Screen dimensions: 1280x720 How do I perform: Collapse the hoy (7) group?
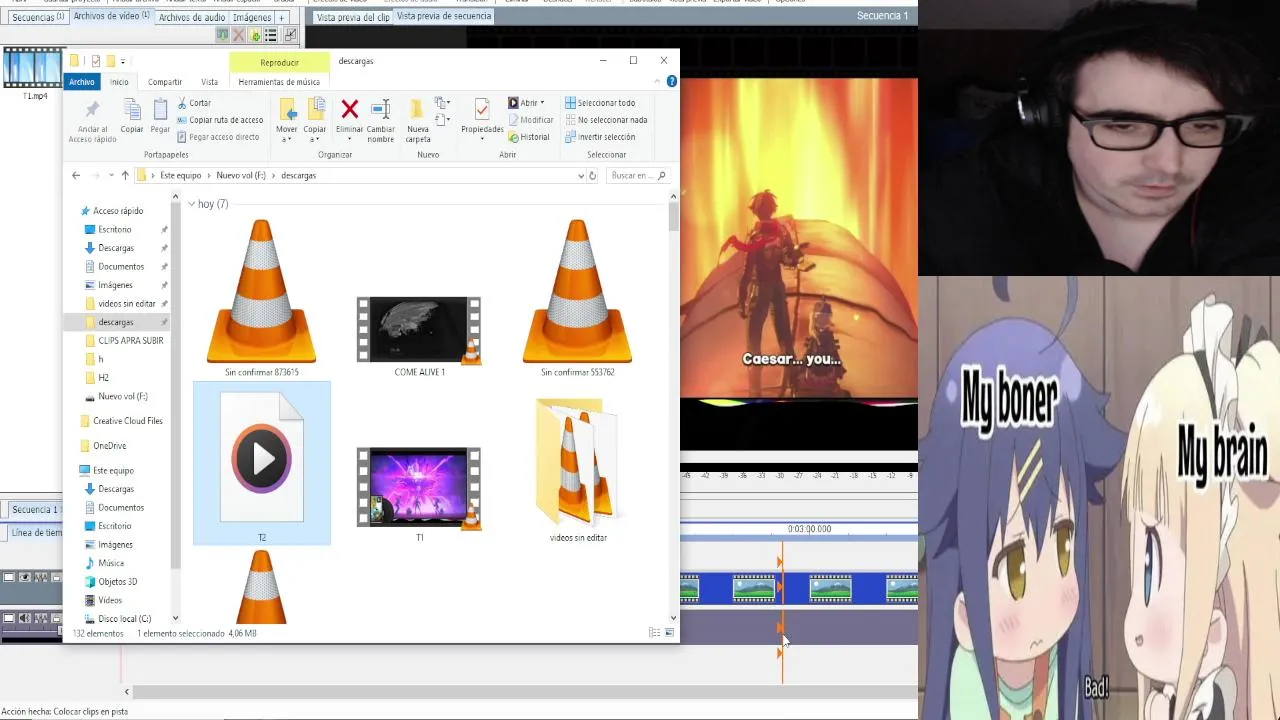pos(191,204)
